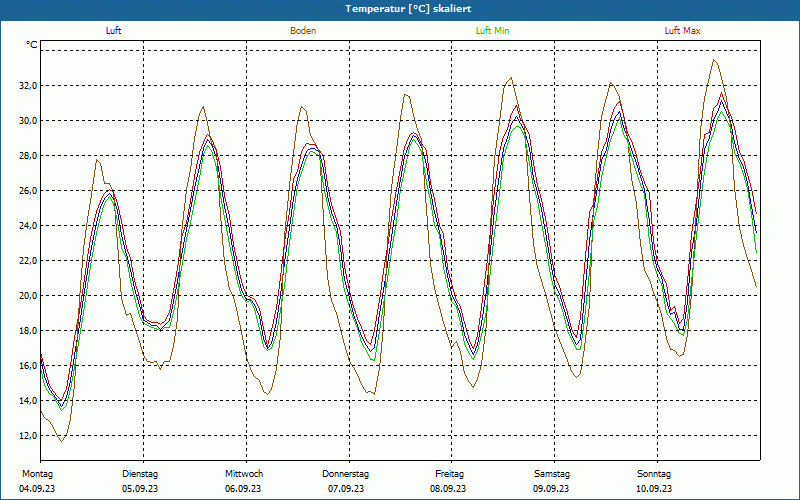
Task: Click the 'Boden' legend label
Action: pos(303,31)
